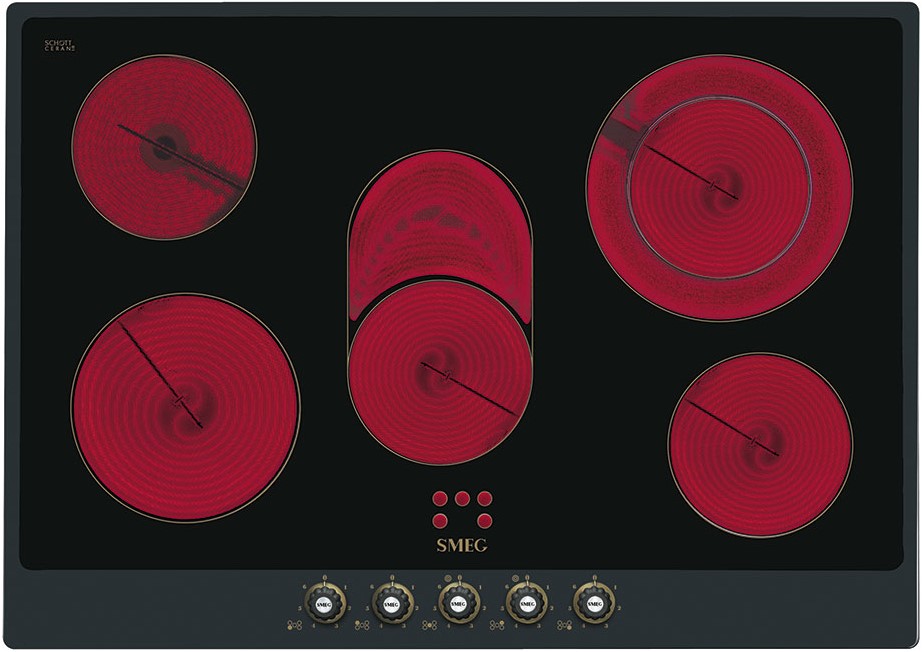Click the 0 position above the second knob
Image resolution: width=922 pixels, height=652 pixels.
coord(392,577)
